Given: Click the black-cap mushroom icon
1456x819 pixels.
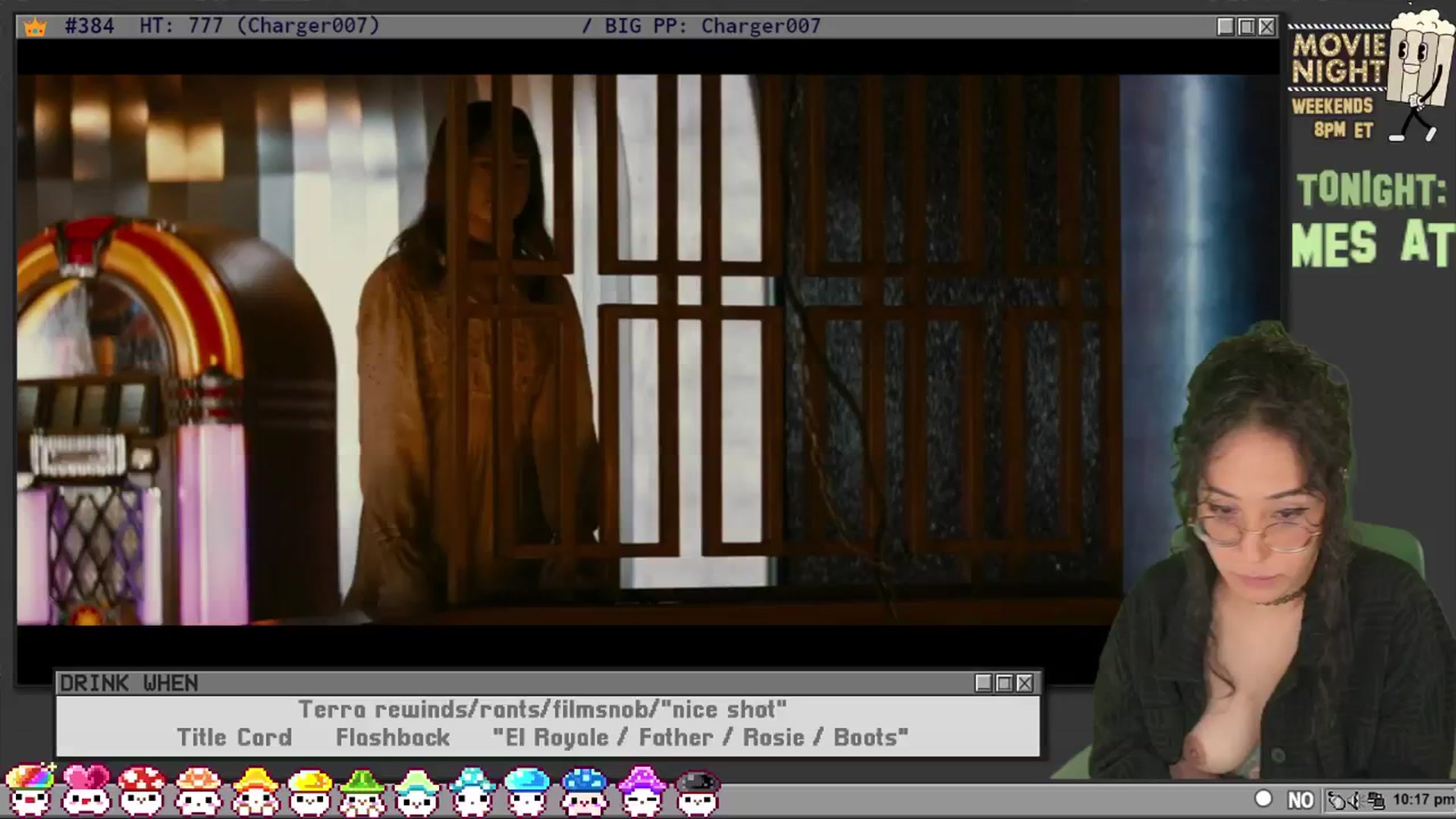Looking at the screenshot, I should [x=697, y=792].
